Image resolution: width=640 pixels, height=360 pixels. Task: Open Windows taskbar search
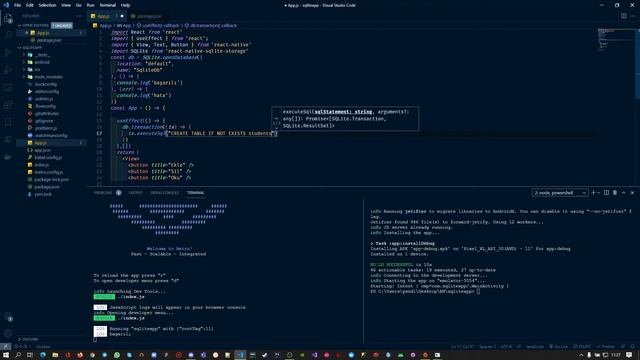tap(18, 355)
